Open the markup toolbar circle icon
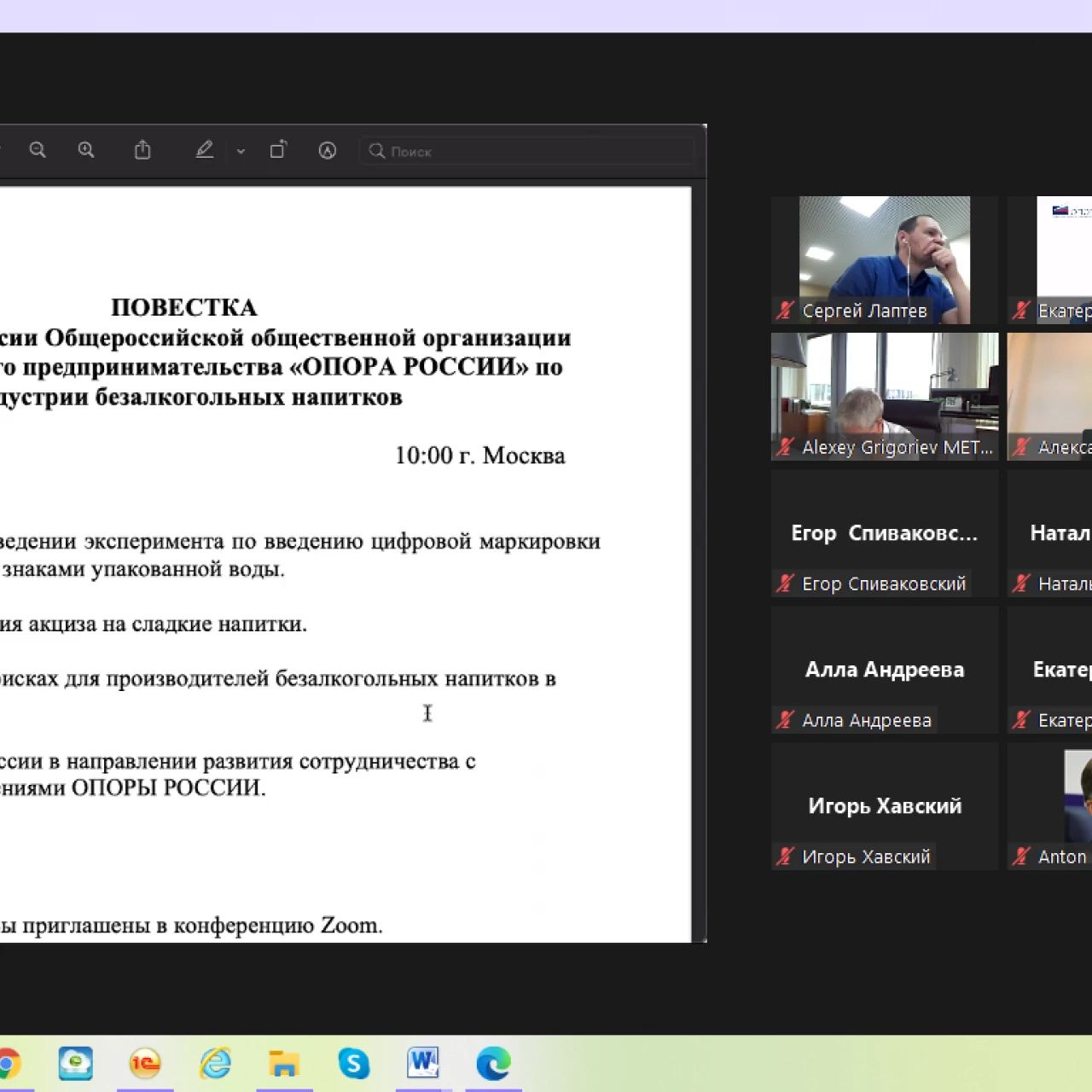 [328, 151]
